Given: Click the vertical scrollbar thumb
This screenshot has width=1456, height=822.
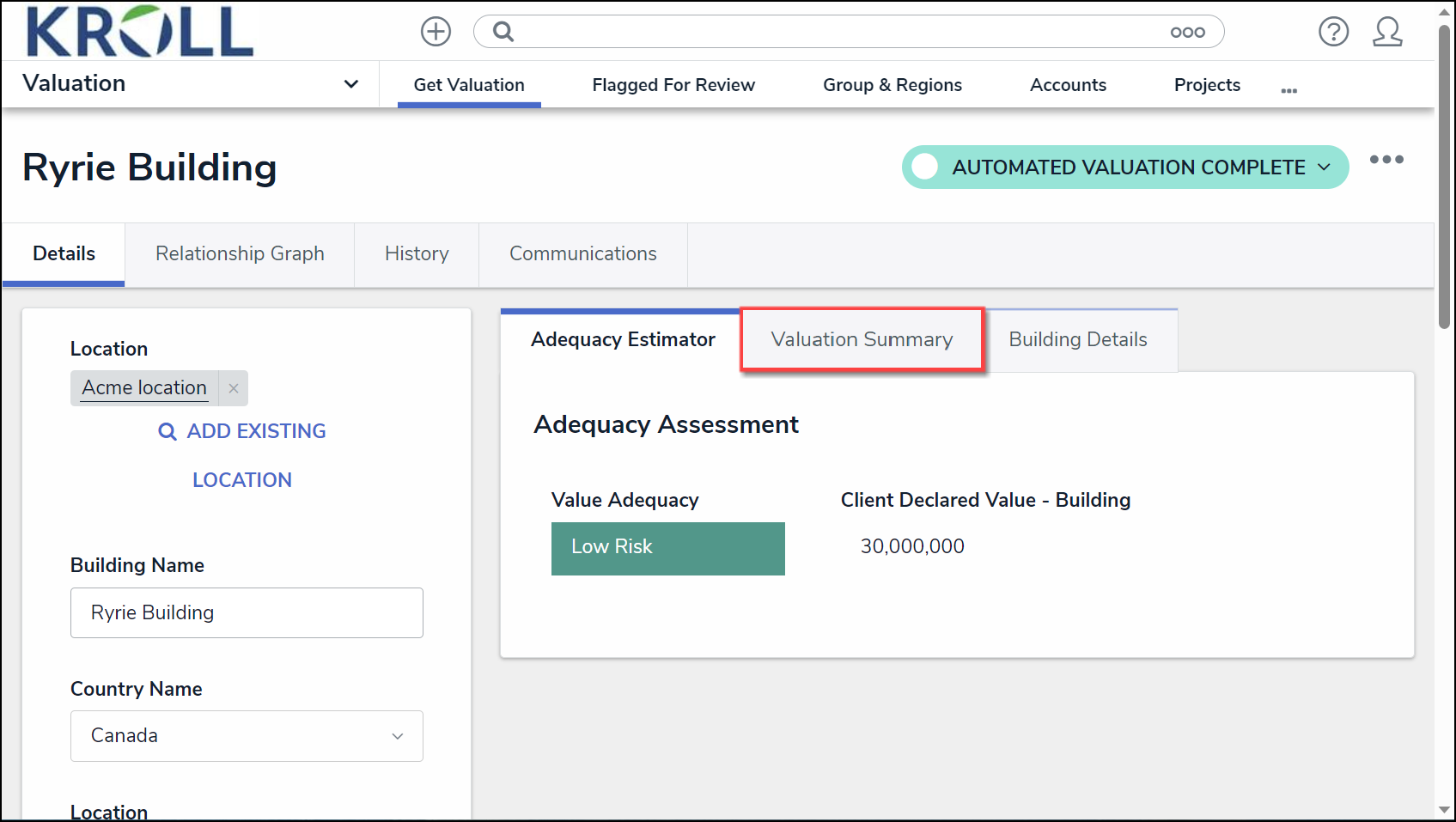Looking at the screenshot, I should click(x=1445, y=176).
